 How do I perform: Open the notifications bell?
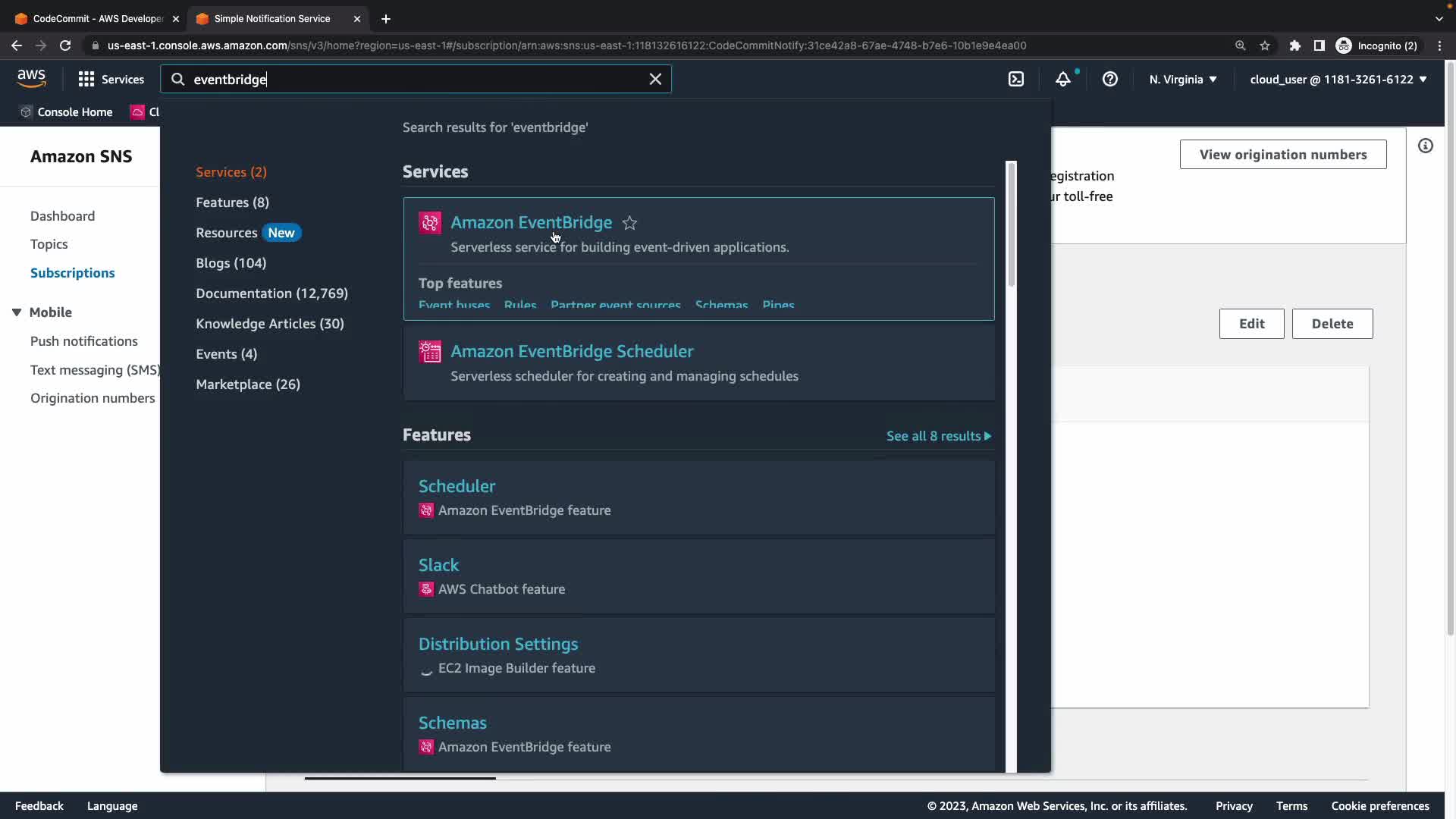click(x=1063, y=79)
